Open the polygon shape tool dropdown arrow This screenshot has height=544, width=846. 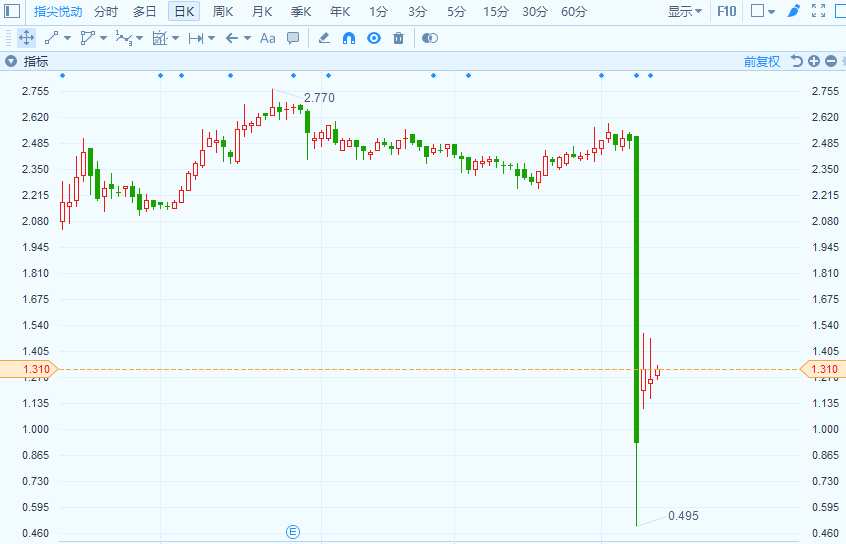tap(103, 38)
